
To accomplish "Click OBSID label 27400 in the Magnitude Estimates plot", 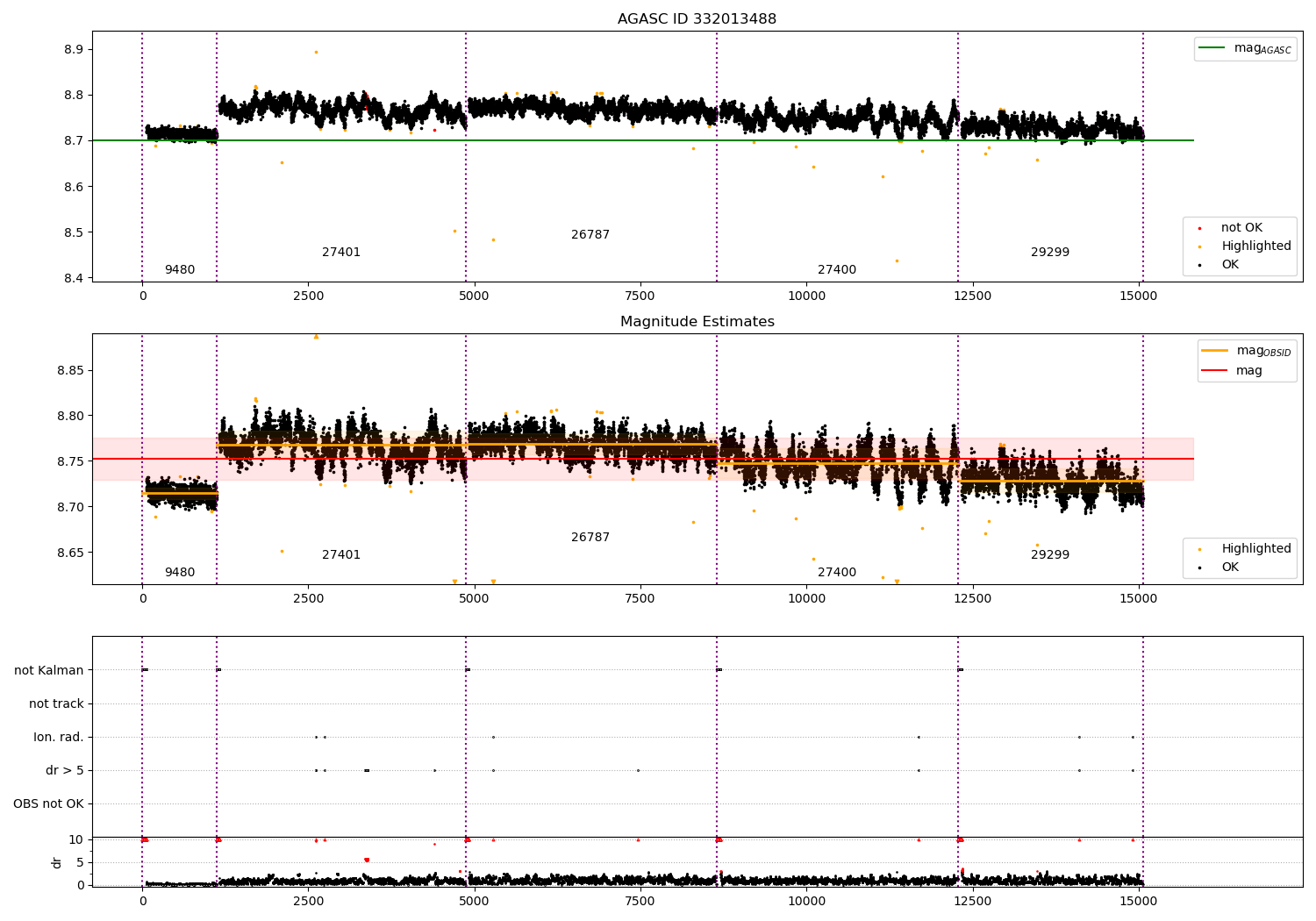I will click(x=837, y=573).
